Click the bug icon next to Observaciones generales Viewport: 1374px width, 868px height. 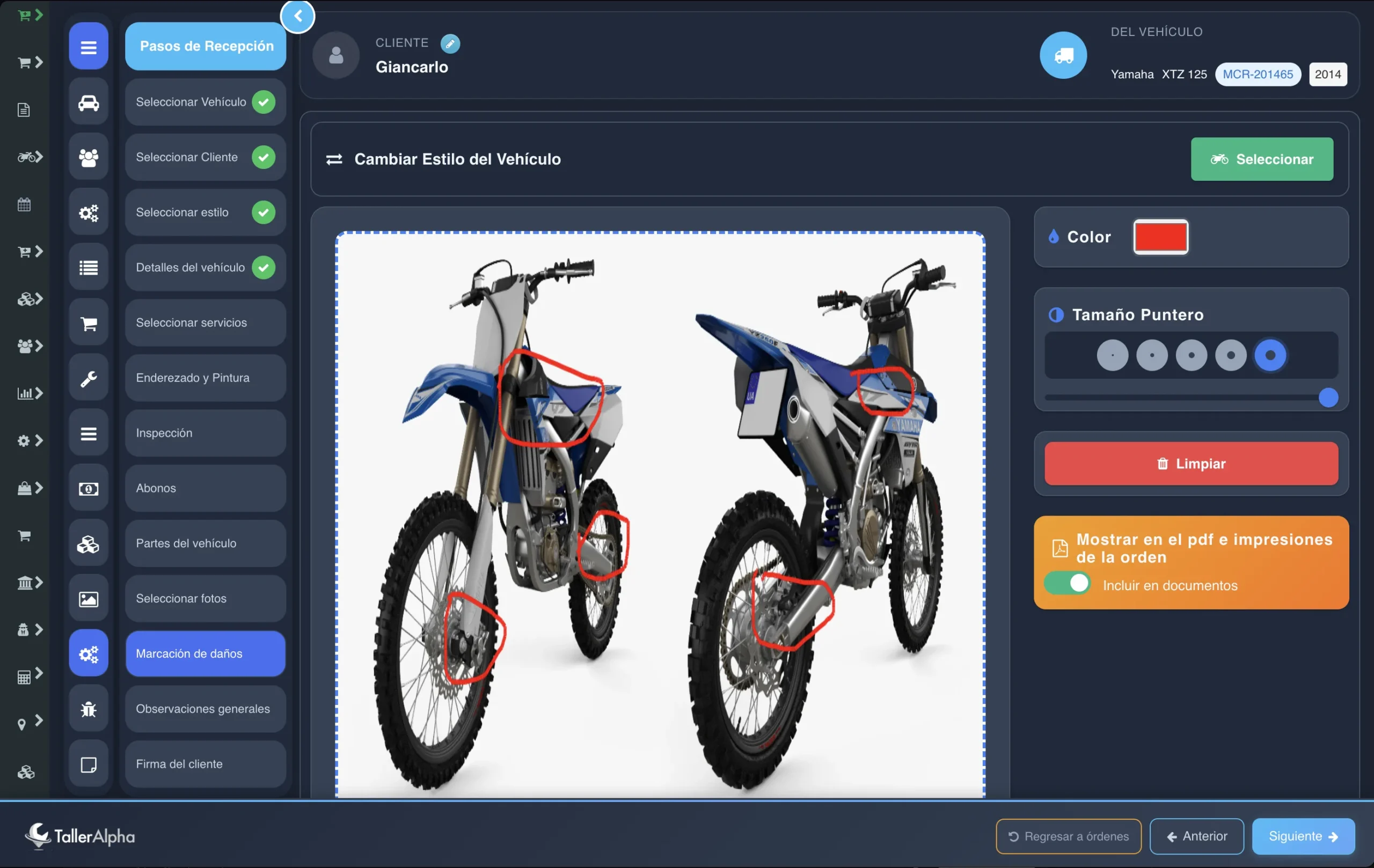(89, 708)
